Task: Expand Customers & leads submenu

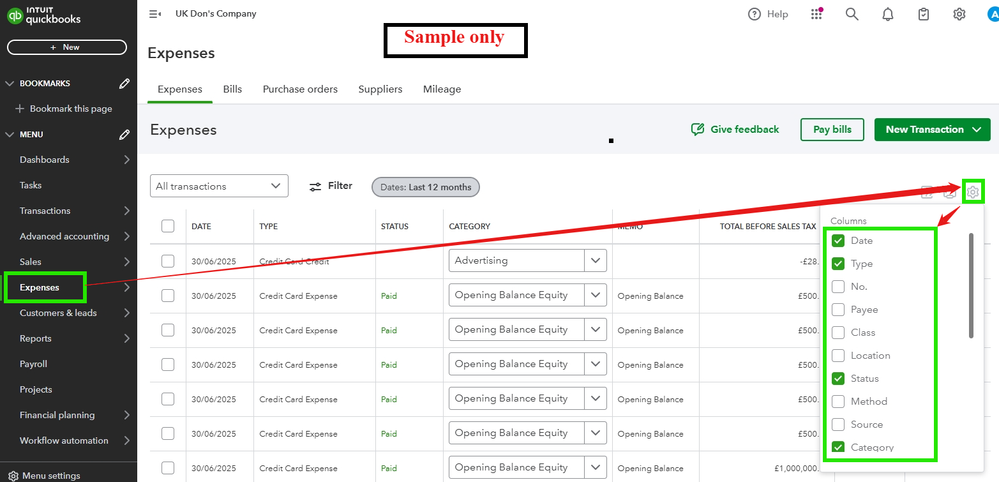Action: 127,313
